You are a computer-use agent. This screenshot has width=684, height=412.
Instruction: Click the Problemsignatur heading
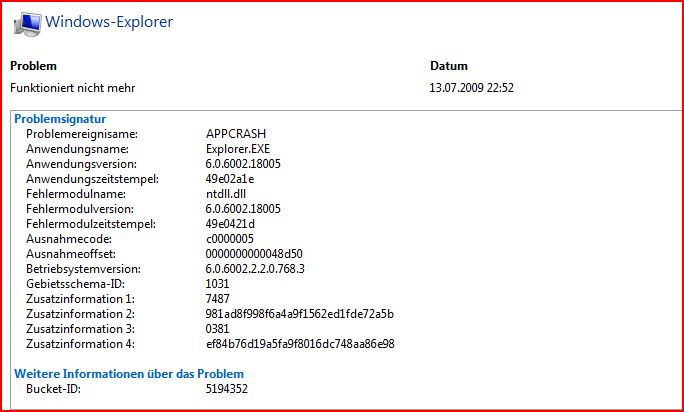60,119
